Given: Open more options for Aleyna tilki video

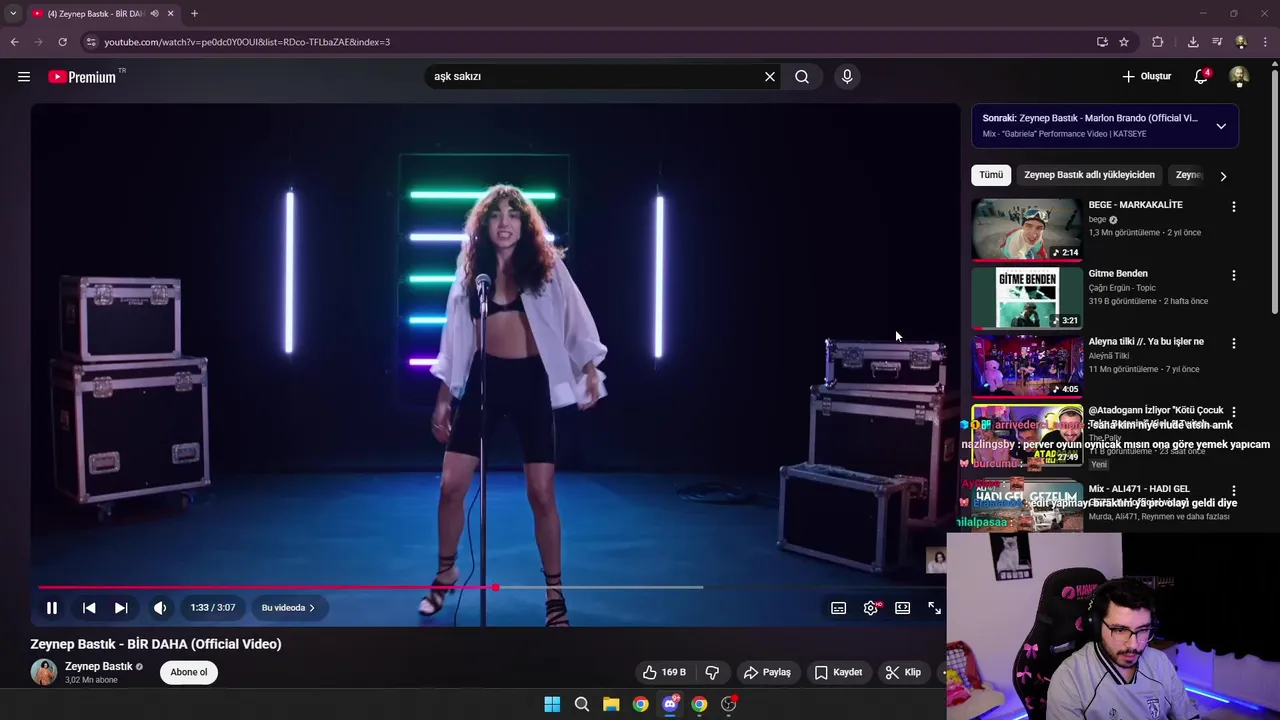Looking at the screenshot, I should click(x=1233, y=343).
